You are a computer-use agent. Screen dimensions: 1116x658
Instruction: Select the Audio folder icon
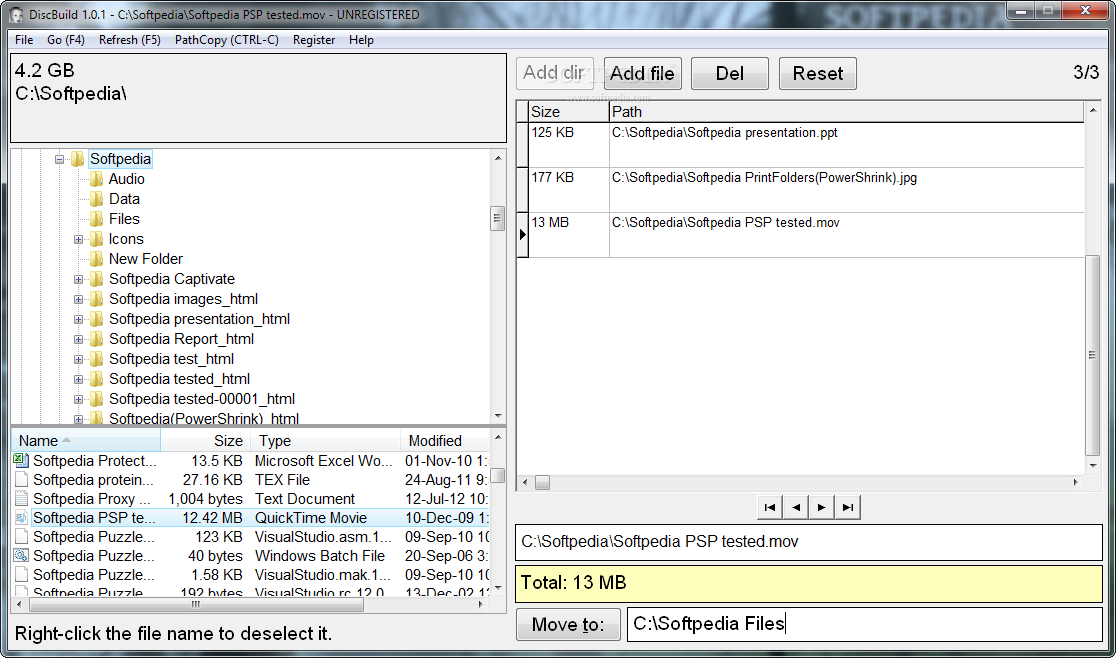[x=96, y=179]
